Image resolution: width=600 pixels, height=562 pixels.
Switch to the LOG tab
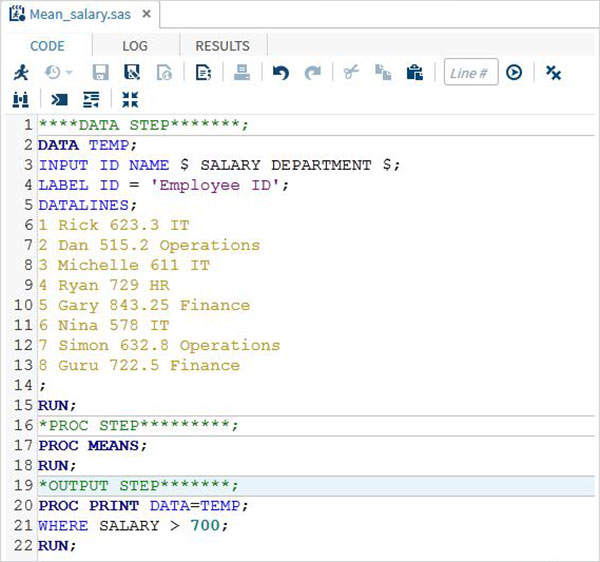pos(135,45)
